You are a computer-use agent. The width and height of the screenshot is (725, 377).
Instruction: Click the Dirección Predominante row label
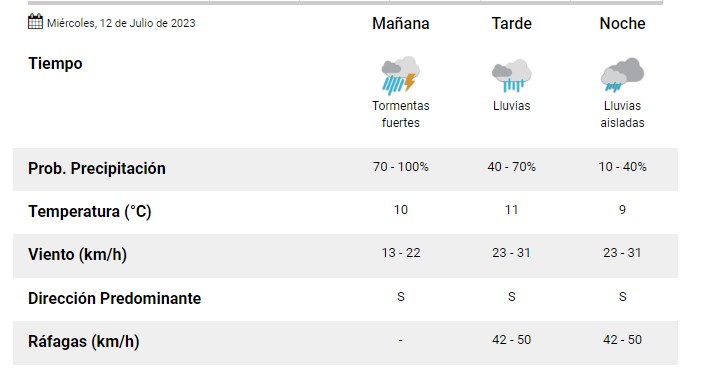(114, 298)
